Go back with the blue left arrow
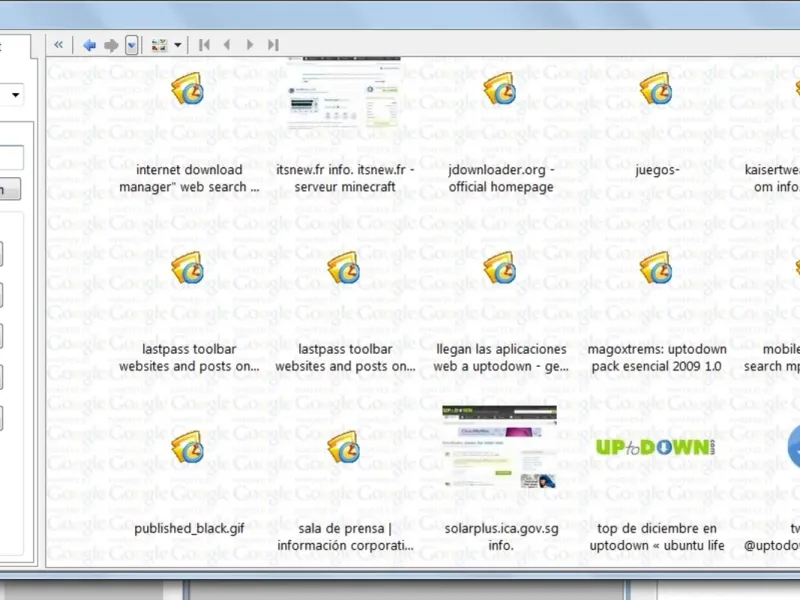 coord(89,45)
